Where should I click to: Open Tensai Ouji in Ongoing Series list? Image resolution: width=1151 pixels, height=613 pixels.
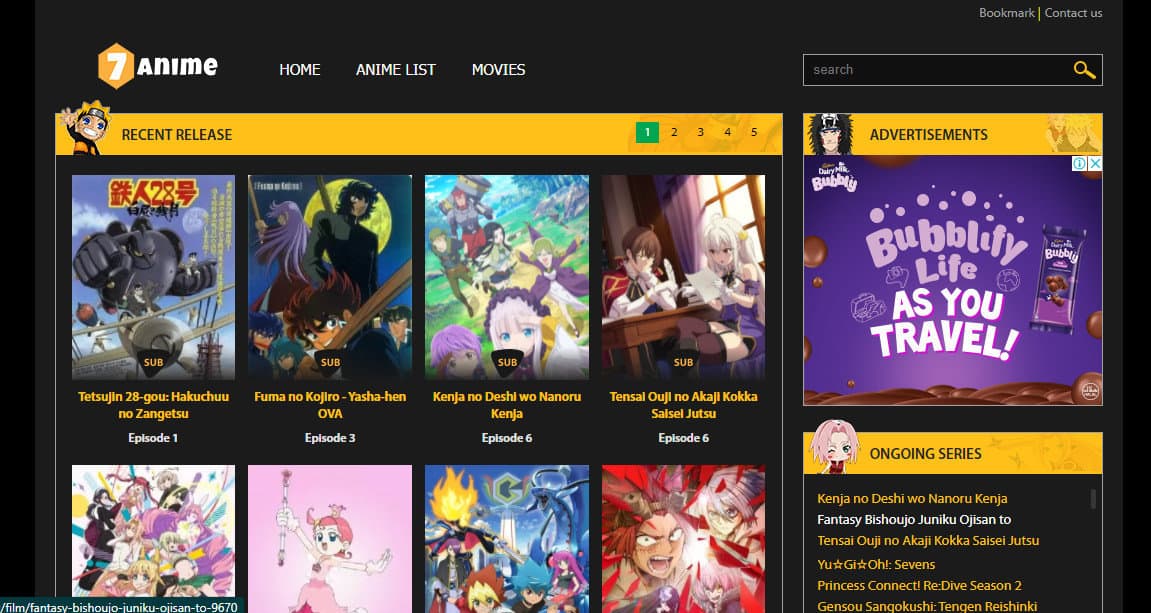(x=928, y=541)
